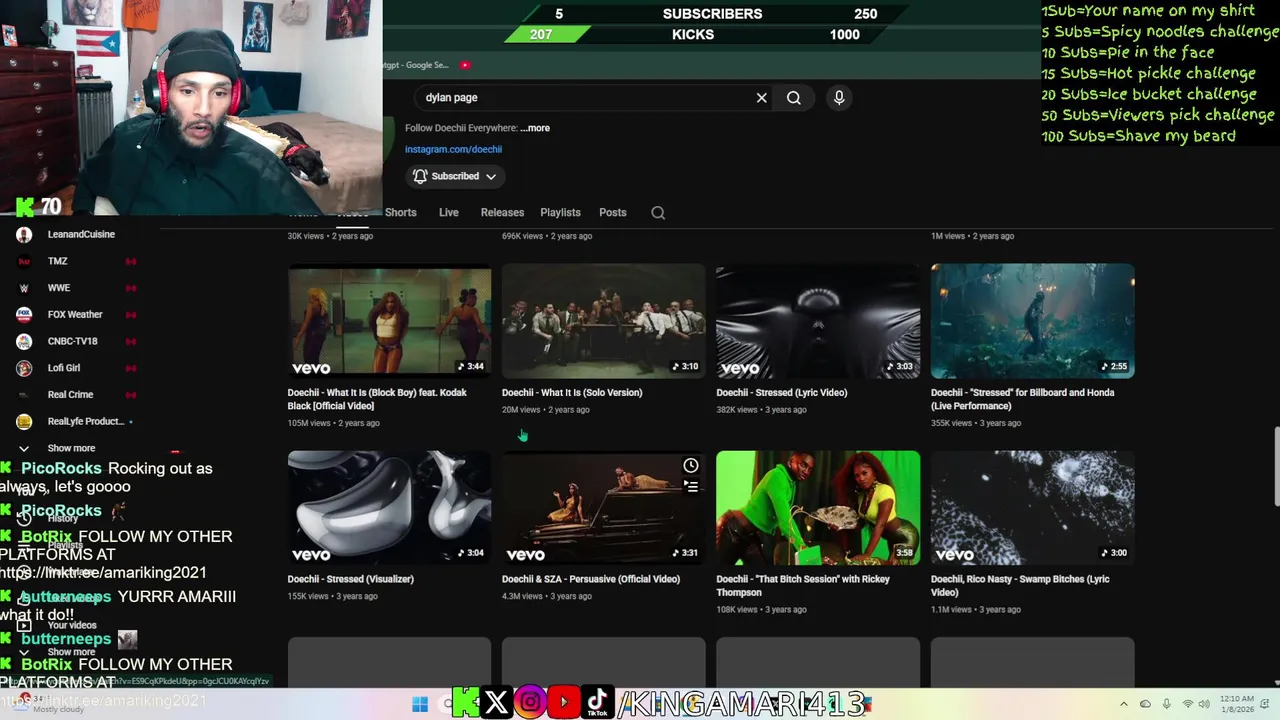The width and height of the screenshot is (1280, 720).
Task: Open 'That Bitch Session' title link
Action: point(803,585)
